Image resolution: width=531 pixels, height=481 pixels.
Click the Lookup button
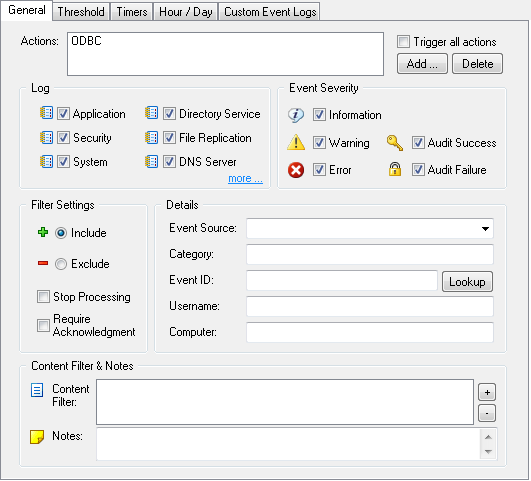tap(467, 281)
